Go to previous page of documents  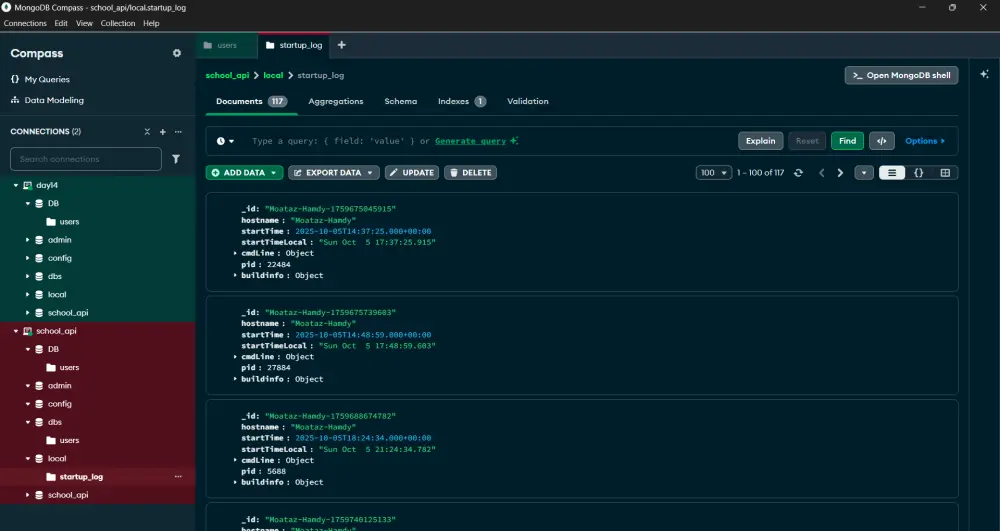click(x=821, y=173)
